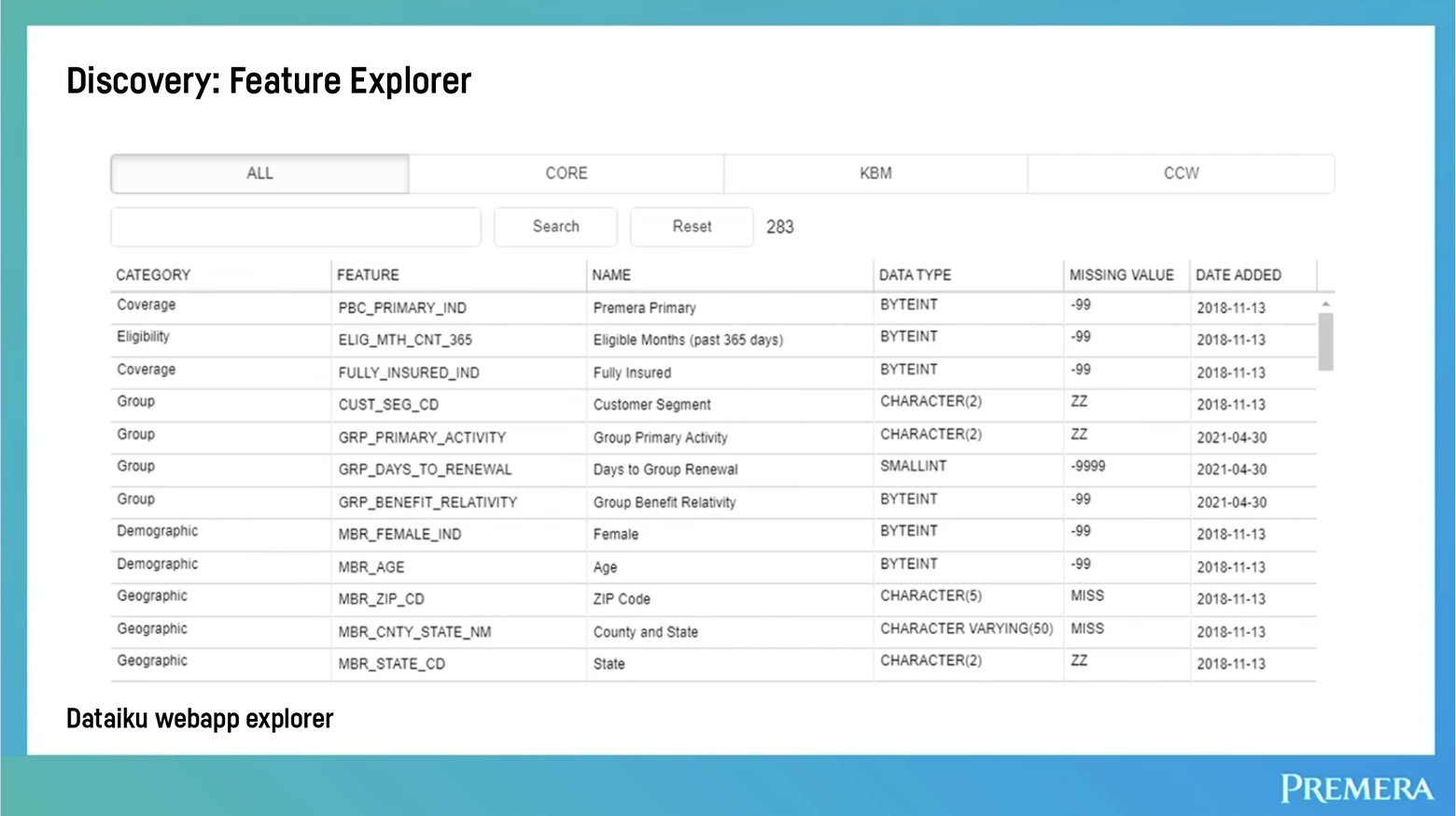The height and width of the screenshot is (816, 1456).
Task: Sort by the FEATURE column header
Action: point(368,274)
